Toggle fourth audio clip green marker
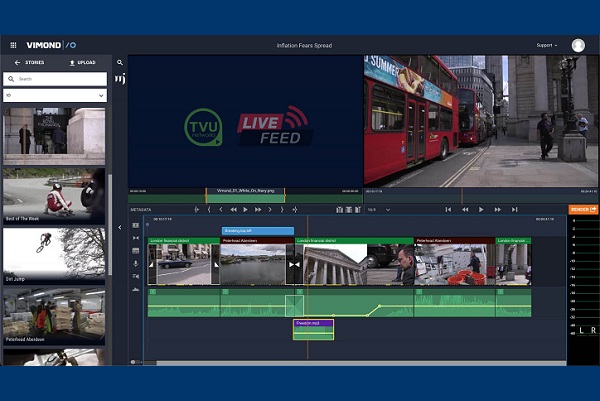 (419, 292)
